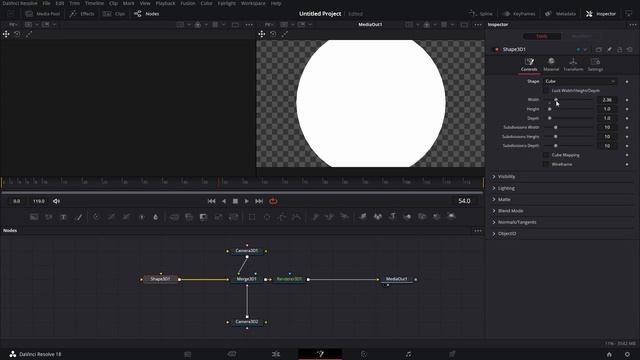Select the Camera3D1 node
The width and height of the screenshot is (640, 360).
tap(247, 251)
